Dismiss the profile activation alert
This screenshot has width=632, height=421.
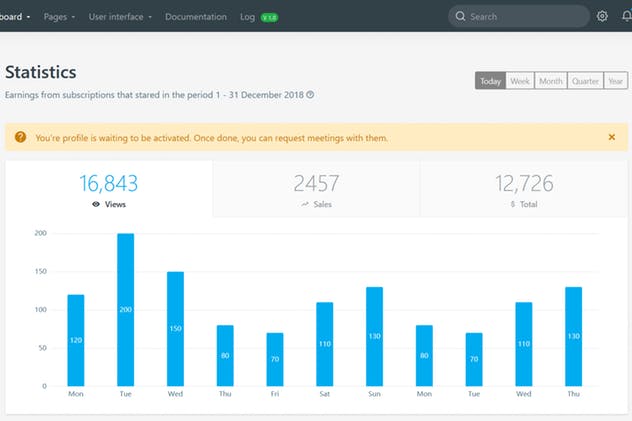[x=611, y=137]
